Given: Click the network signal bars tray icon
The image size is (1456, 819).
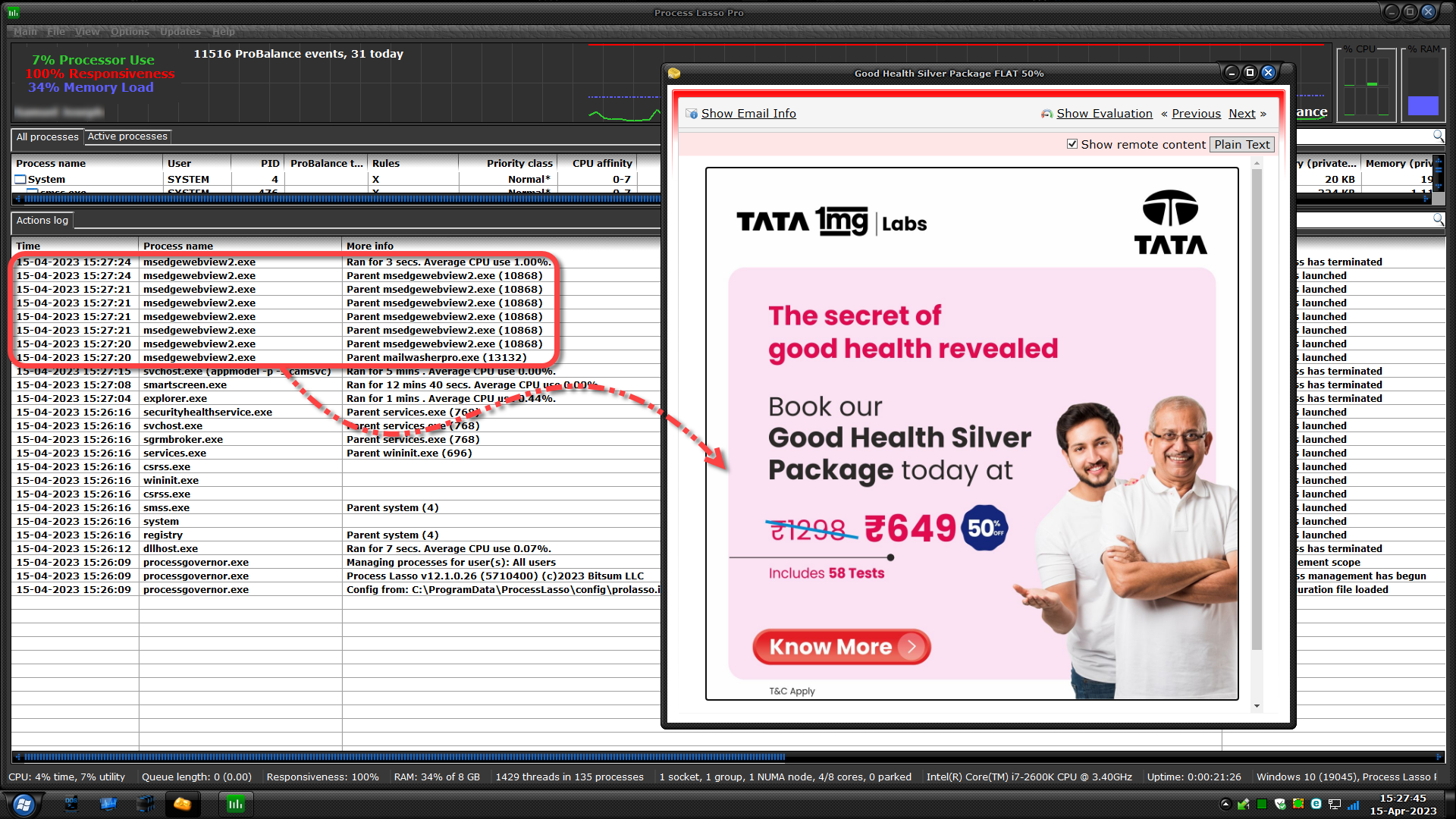Looking at the screenshot, I should point(1353,804).
